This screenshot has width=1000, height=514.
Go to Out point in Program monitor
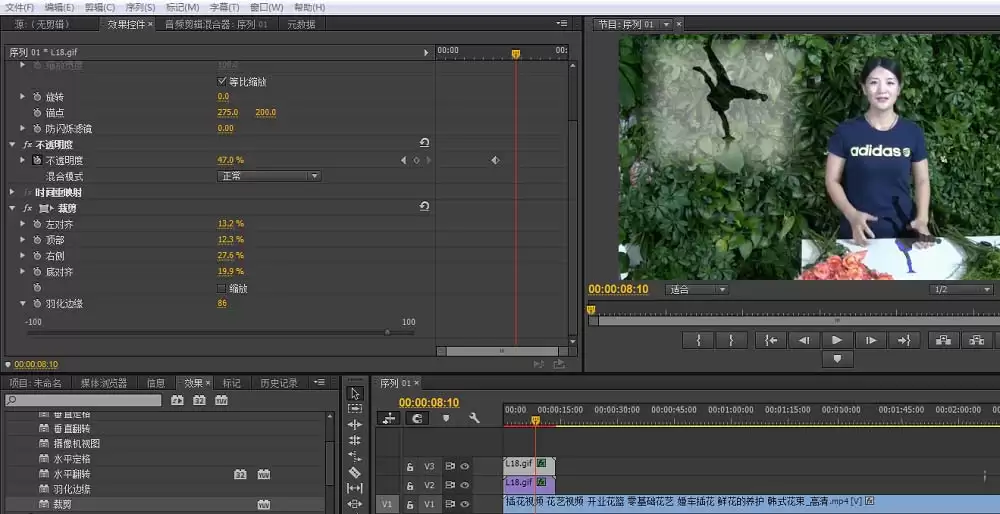tap(904, 340)
